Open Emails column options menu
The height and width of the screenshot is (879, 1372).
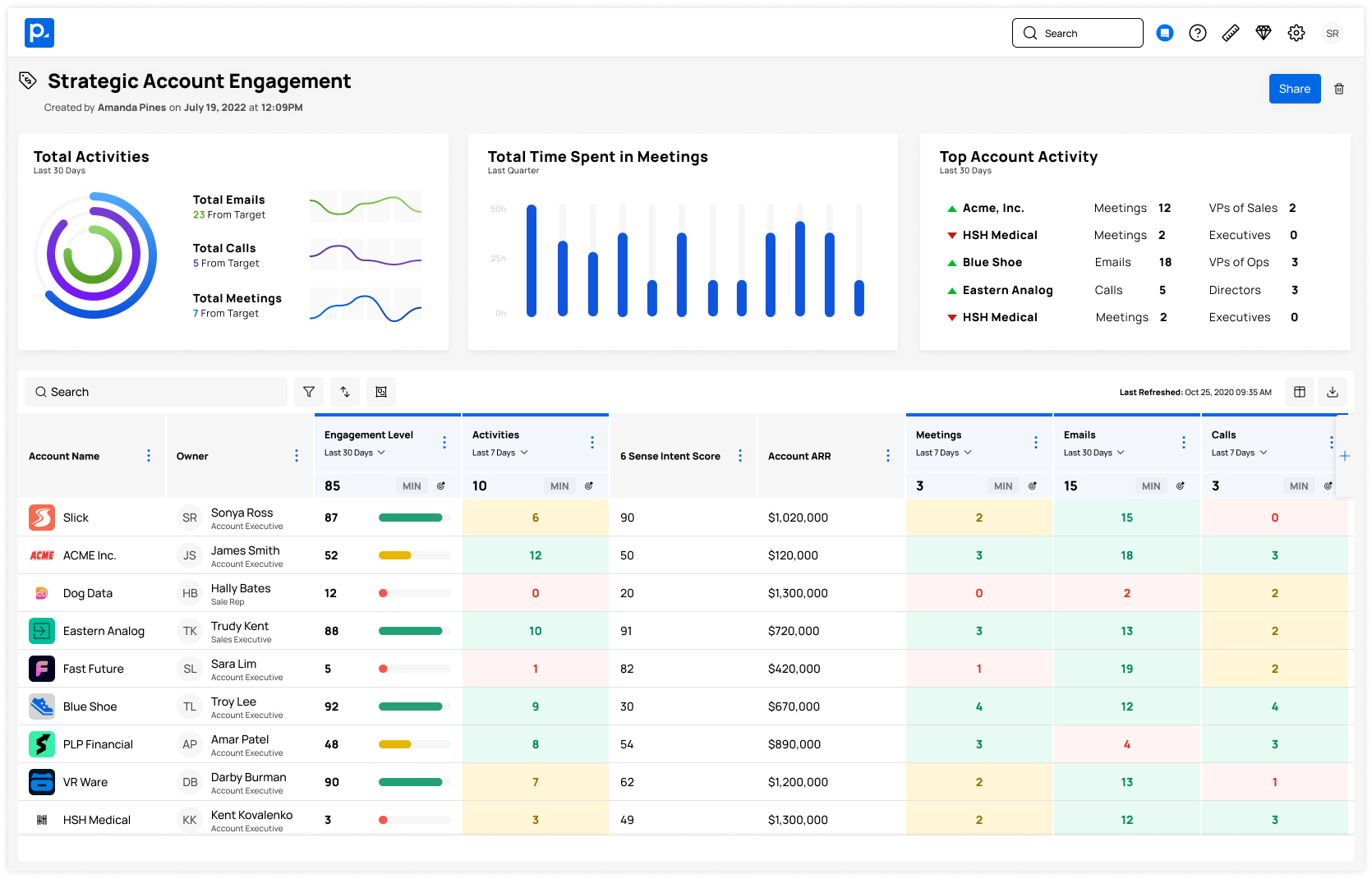(x=1184, y=443)
